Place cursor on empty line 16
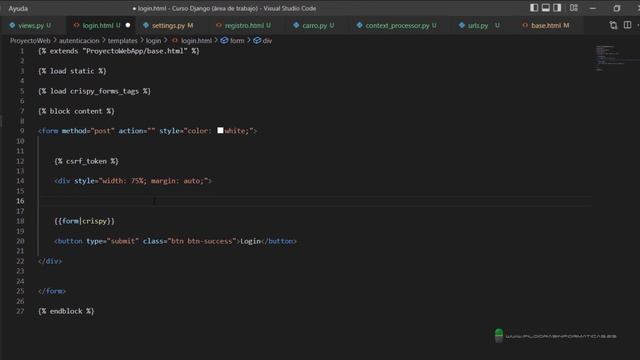 click(314, 201)
